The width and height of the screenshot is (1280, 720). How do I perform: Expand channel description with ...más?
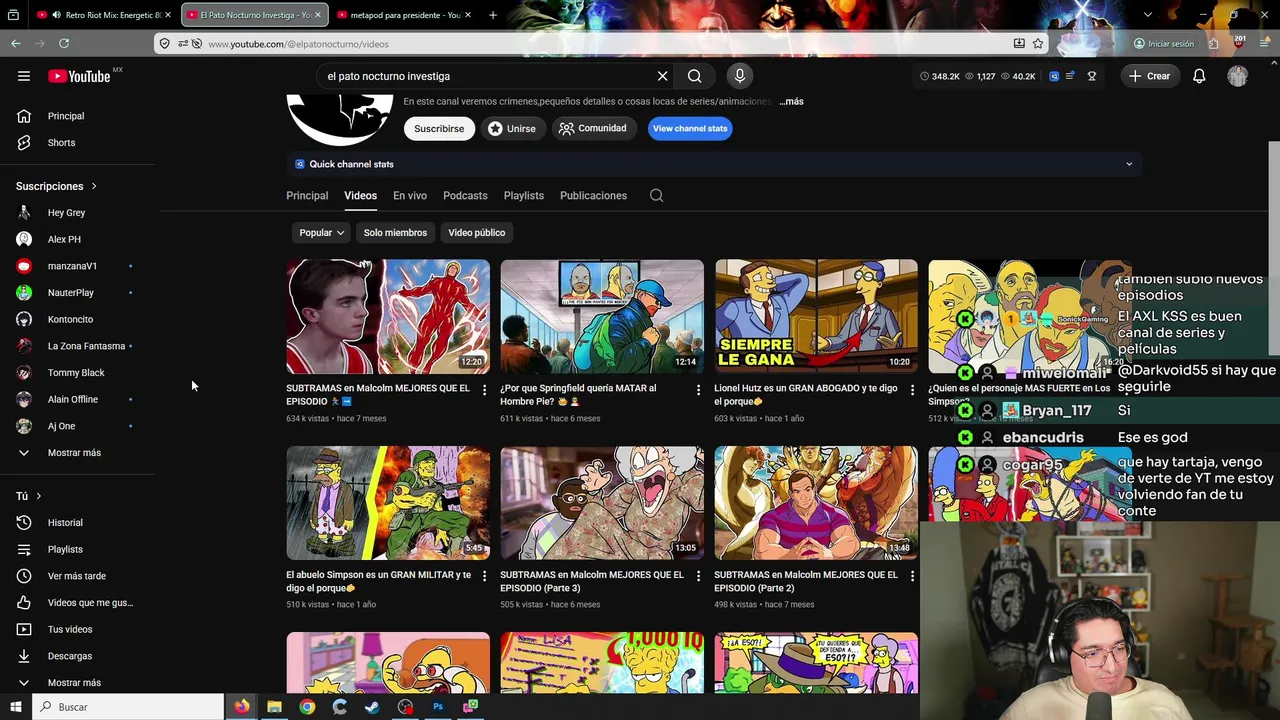(x=791, y=101)
